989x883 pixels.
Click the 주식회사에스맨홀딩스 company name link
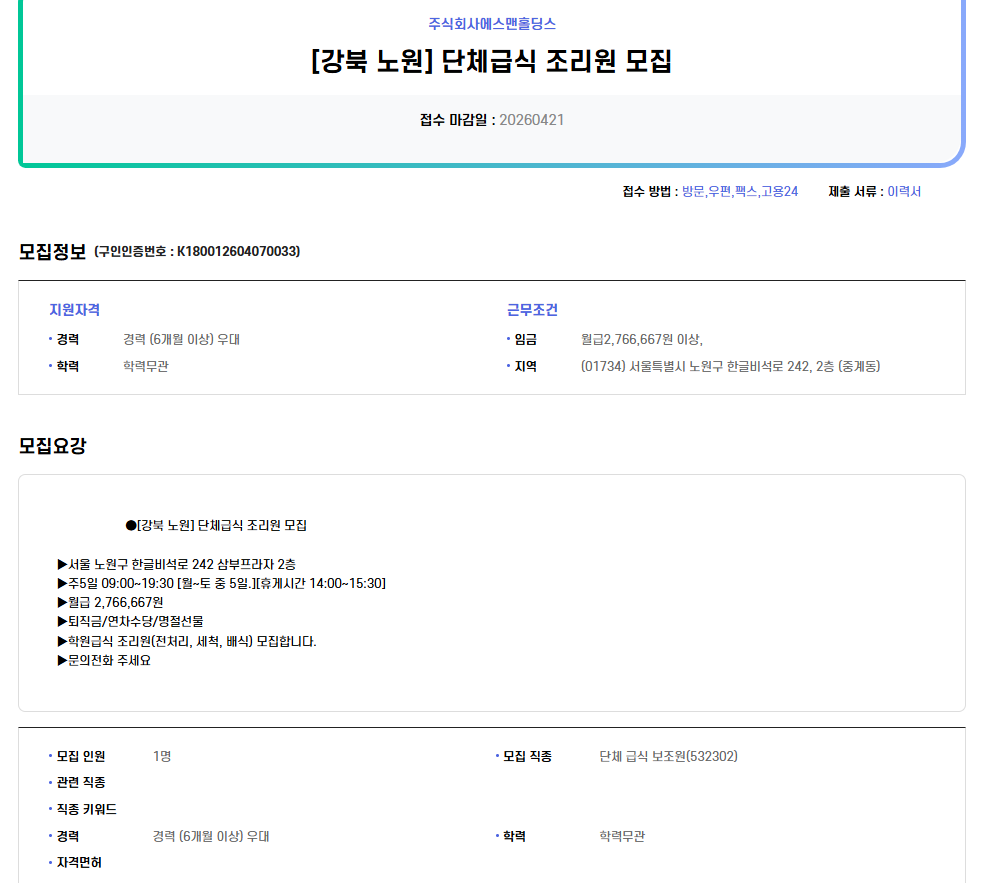pos(492,23)
